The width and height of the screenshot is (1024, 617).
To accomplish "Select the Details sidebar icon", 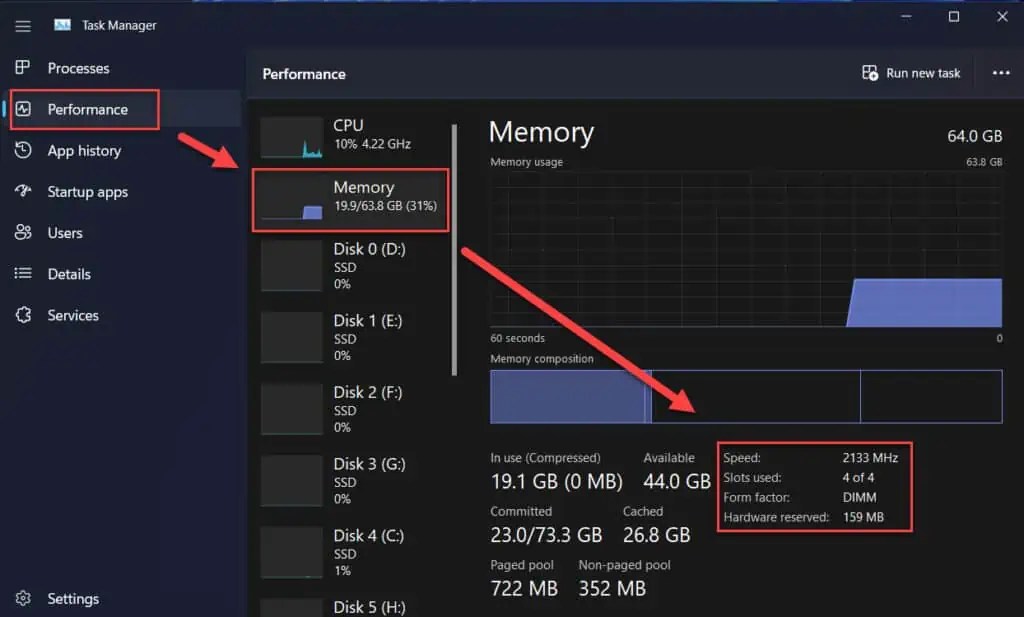I will pos(22,273).
